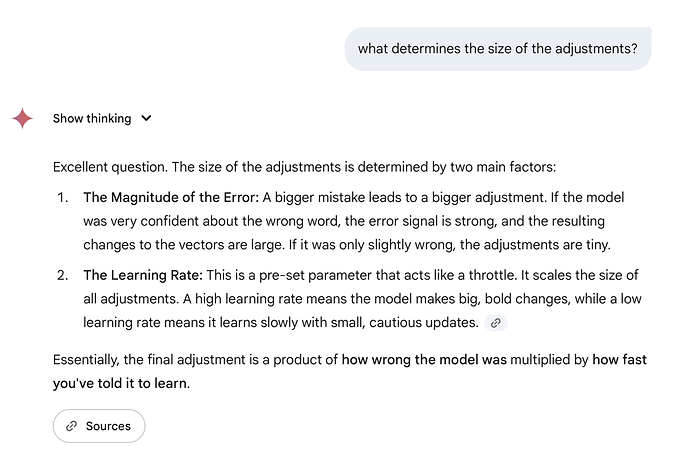This screenshot has height=453, width=690.
Task: Click list number 1 marker
Action: point(62,198)
